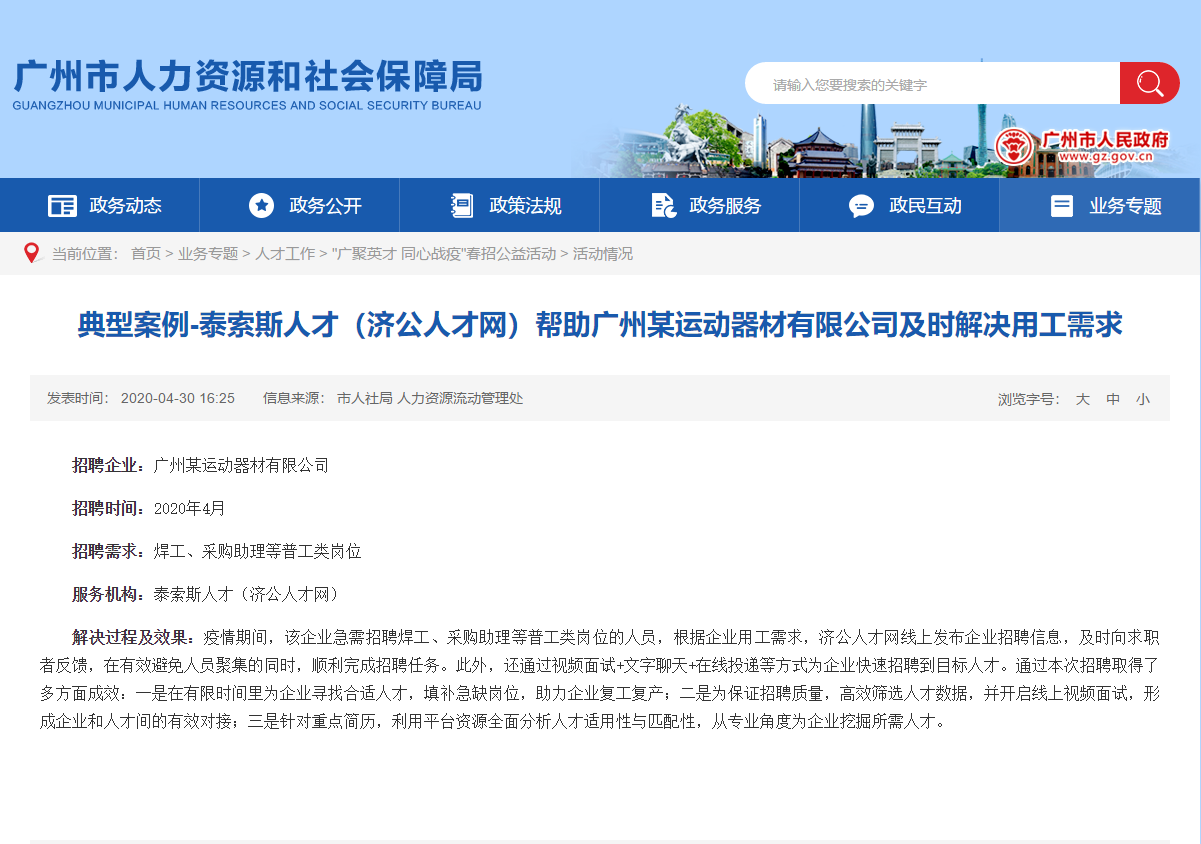This screenshot has width=1201, height=844.
Task: Click the 当前位置 label
Action: tap(85, 254)
